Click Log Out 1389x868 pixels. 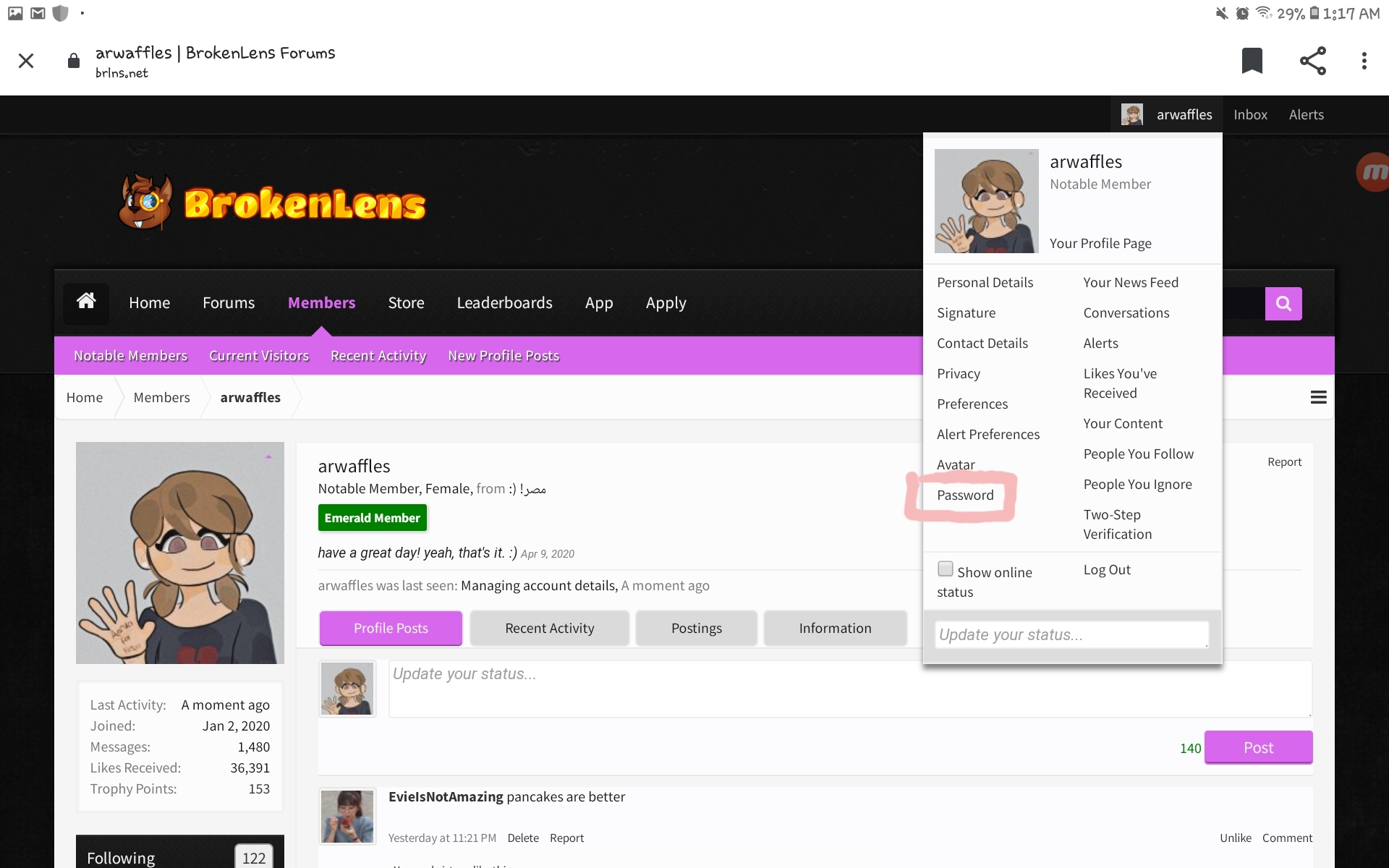coord(1106,569)
